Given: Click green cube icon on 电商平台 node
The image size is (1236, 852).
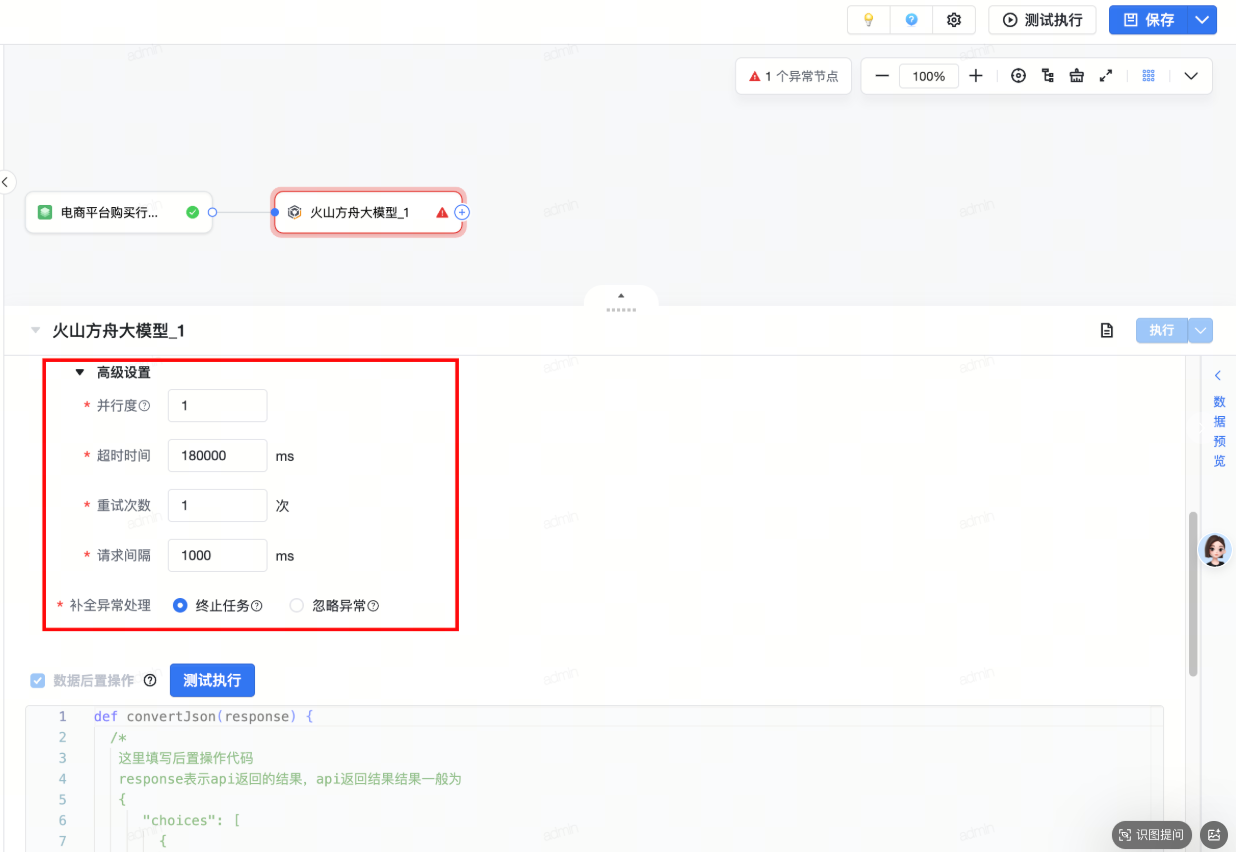Looking at the screenshot, I should 45,212.
